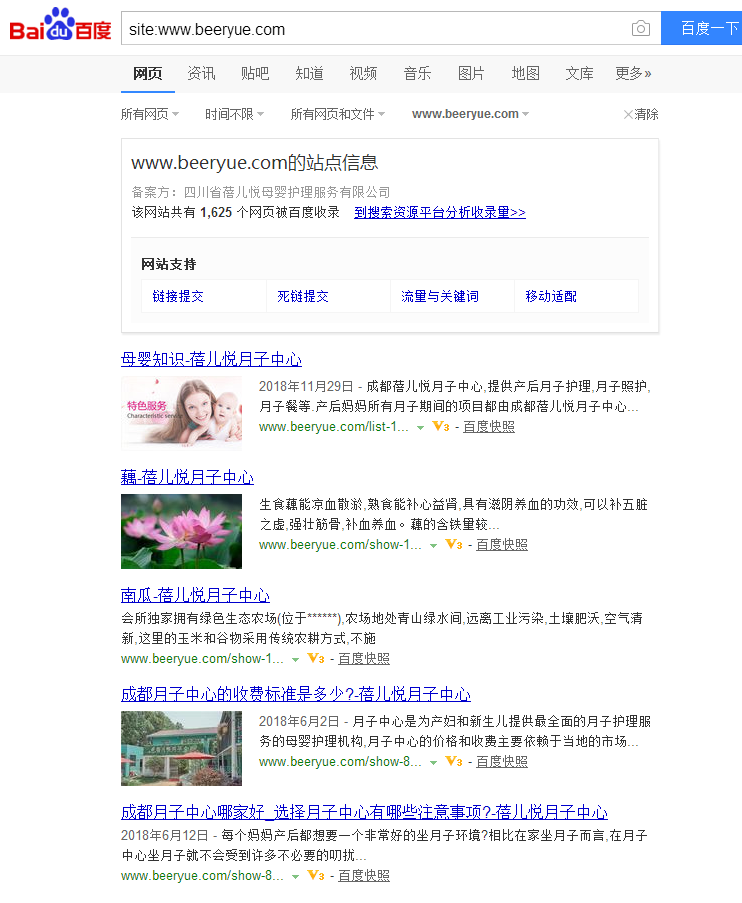Select the 网页 tab
The height and width of the screenshot is (903, 742).
(x=147, y=74)
